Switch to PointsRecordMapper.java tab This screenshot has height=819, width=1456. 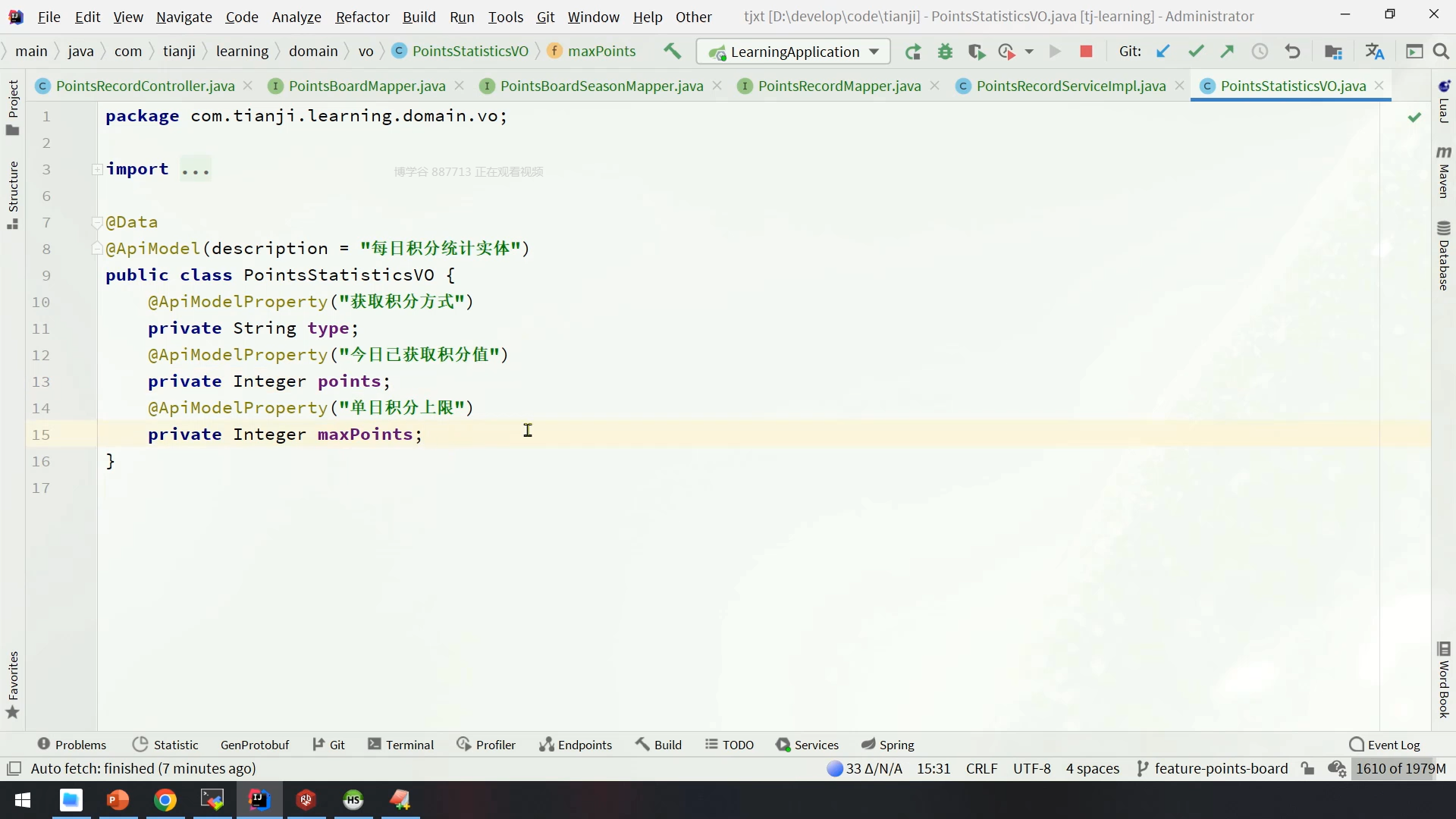pos(839,86)
